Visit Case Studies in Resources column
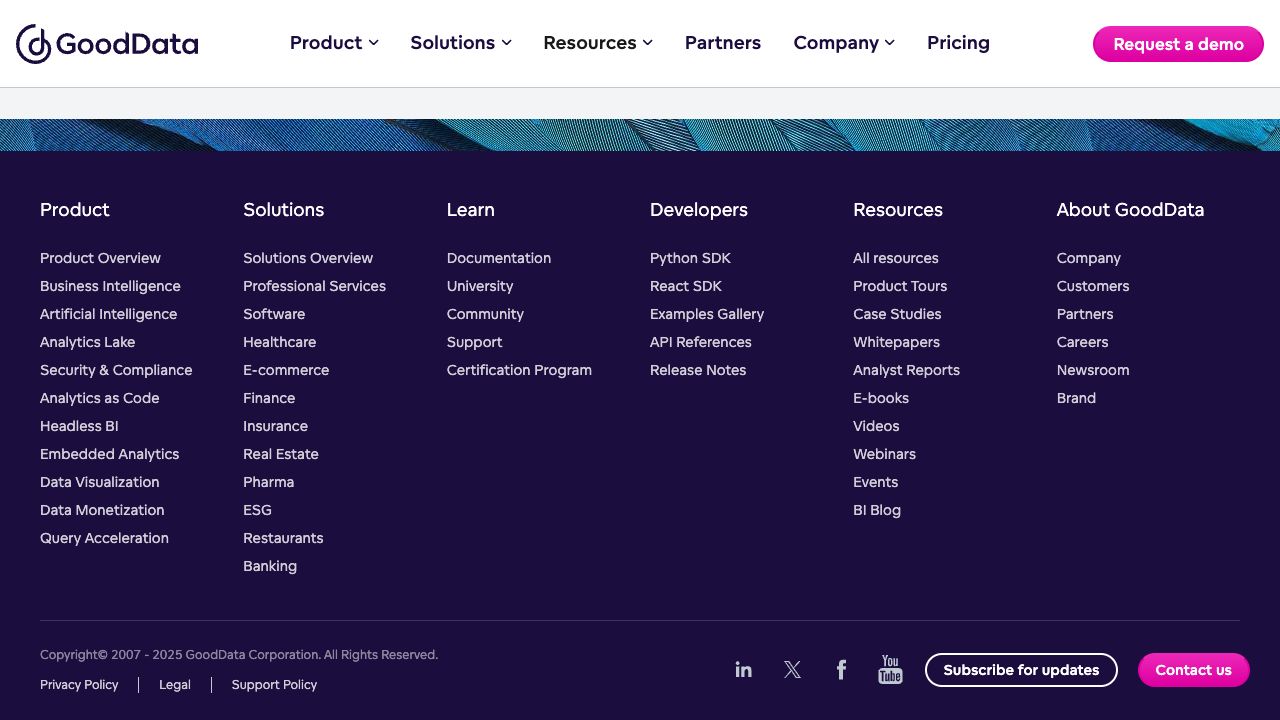This screenshot has height=720, width=1280. [x=897, y=314]
